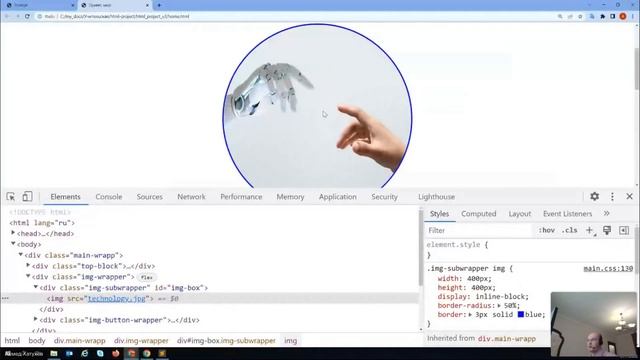
Task: Collapse the div img-subwrapper node
Action: [36, 287]
